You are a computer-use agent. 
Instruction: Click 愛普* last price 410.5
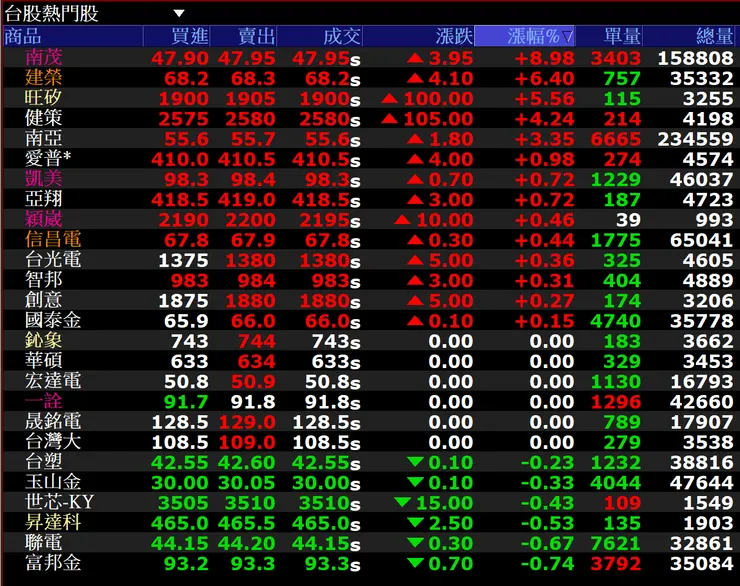(x=322, y=159)
